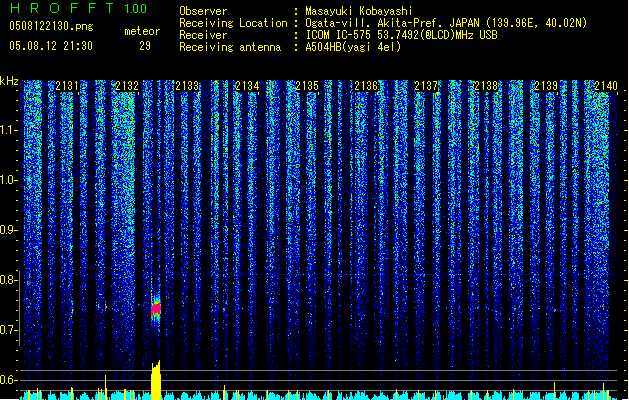The height and width of the screenshot is (400, 629).
Task: Click the tall yellow signal bar
Action: click(156, 380)
